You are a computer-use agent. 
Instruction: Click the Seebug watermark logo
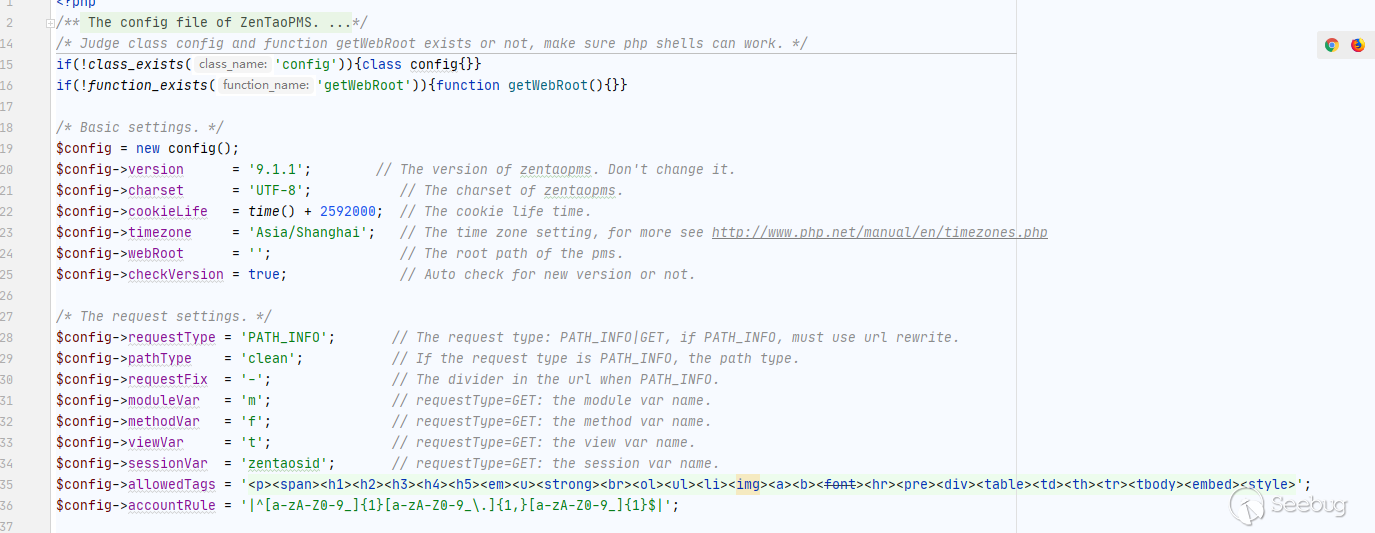[1288, 506]
